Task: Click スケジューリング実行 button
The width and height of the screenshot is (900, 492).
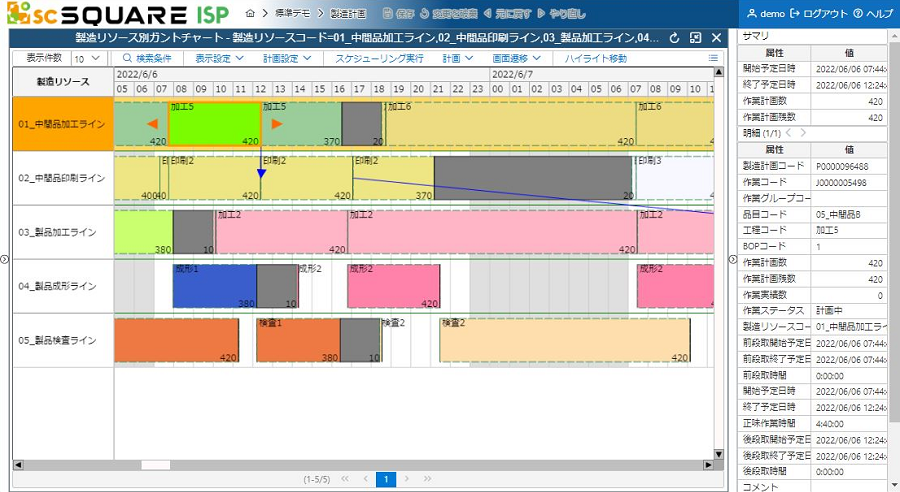Action: pyautogui.click(x=379, y=59)
